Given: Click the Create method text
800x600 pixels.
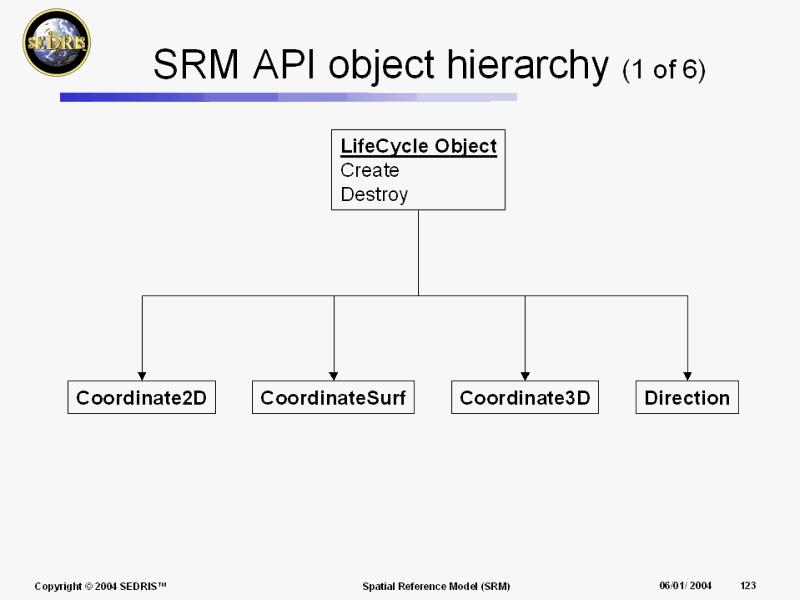Looking at the screenshot, I should pyautogui.click(x=370, y=170).
